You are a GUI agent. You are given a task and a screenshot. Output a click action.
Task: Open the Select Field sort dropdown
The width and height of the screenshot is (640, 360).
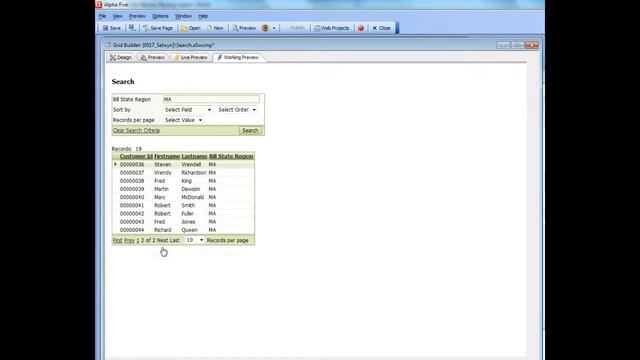188,110
